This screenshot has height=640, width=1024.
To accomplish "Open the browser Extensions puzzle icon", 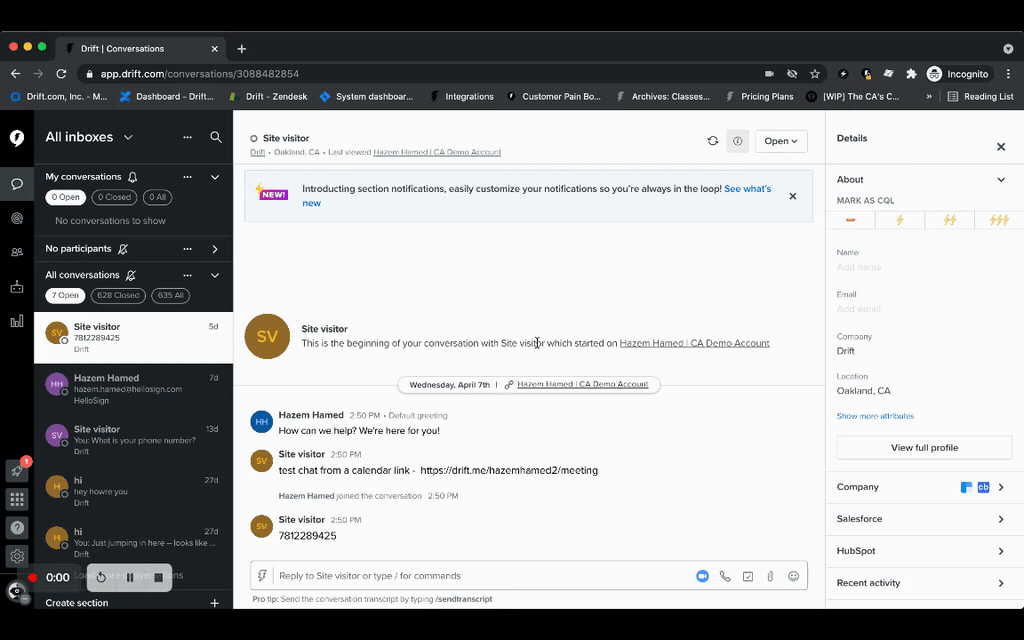I will pyautogui.click(x=911, y=74).
